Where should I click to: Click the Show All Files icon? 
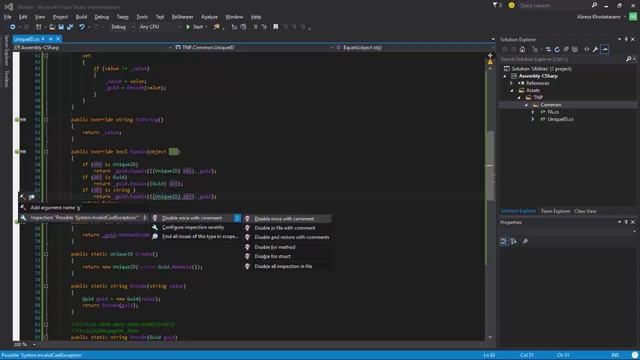pos(575,49)
